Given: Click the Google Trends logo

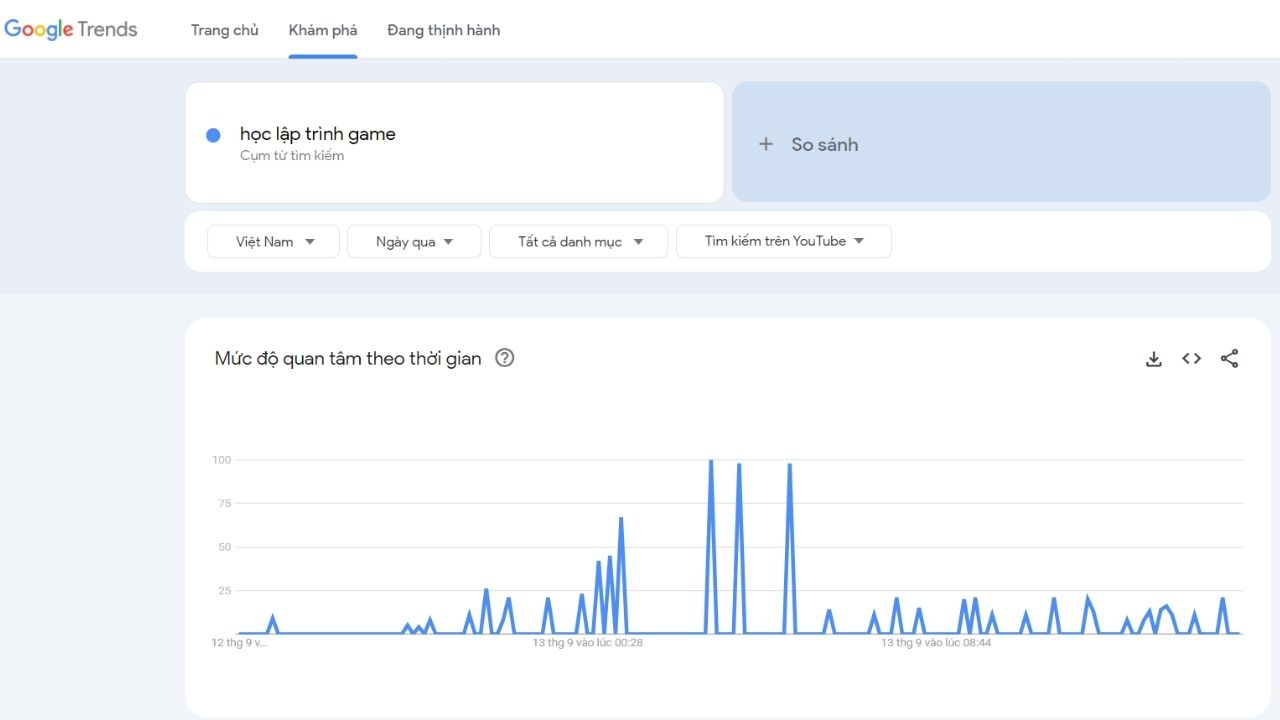Looking at the screenshot, I should (x=70, y=29).
